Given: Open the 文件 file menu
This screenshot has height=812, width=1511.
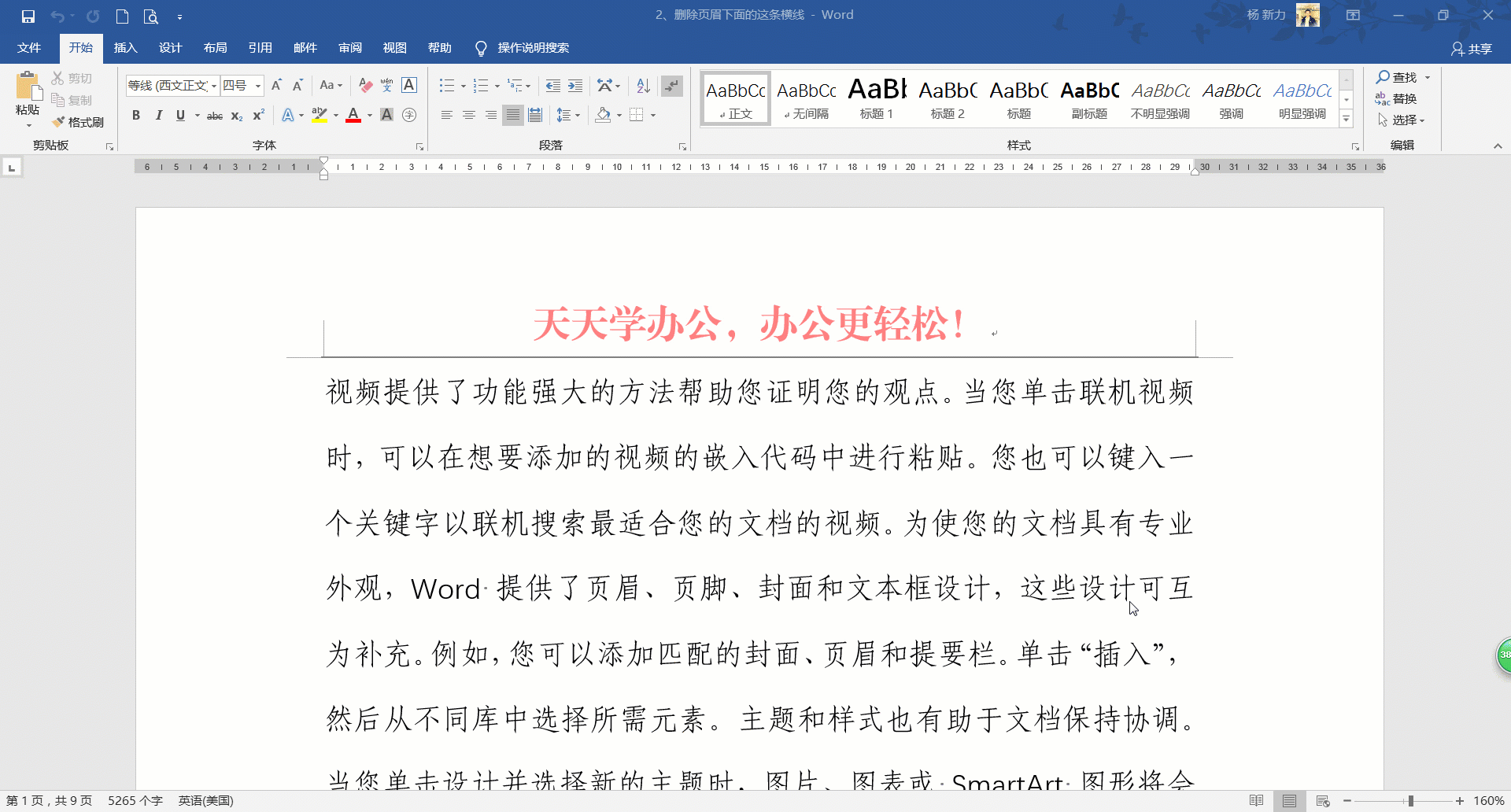Looking at the screenshot, I should (29, 48).
